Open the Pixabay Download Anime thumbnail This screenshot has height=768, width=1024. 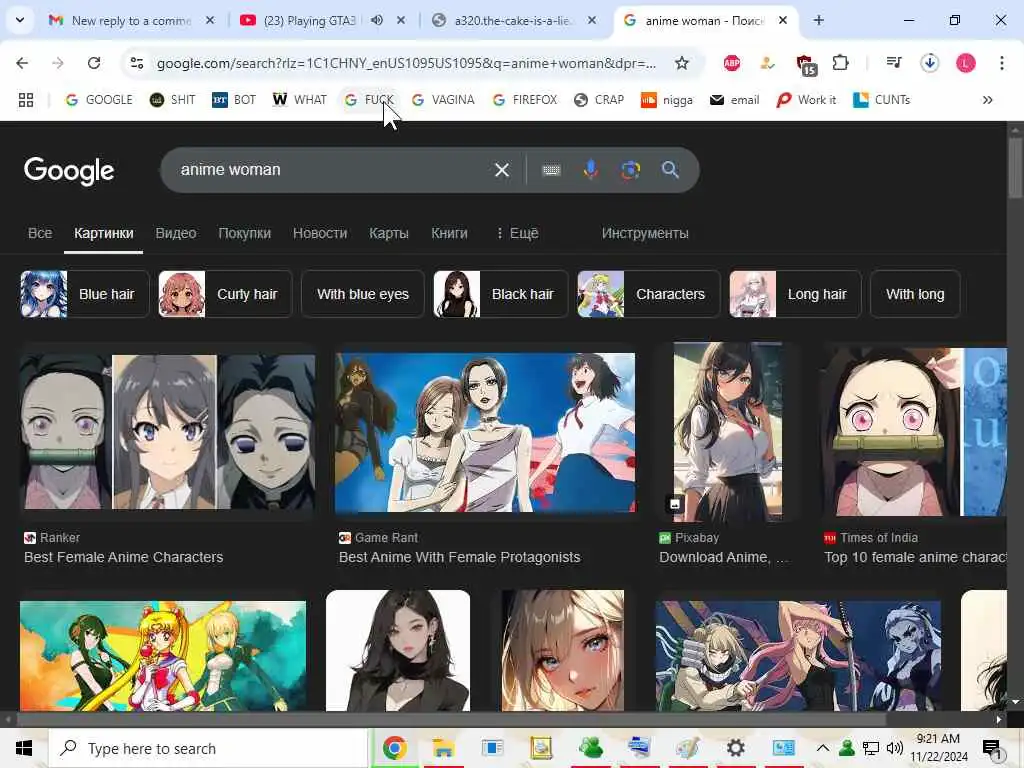click(x=728, y=431)
